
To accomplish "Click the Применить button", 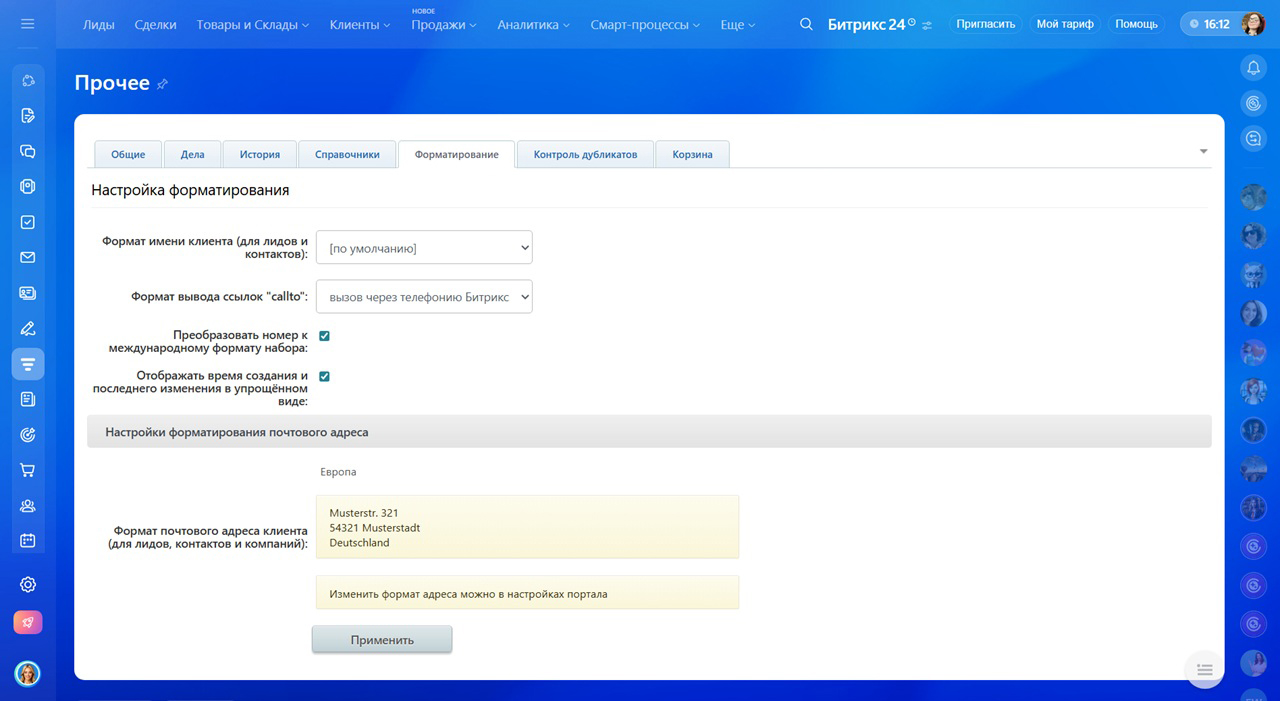I will 382,640.
